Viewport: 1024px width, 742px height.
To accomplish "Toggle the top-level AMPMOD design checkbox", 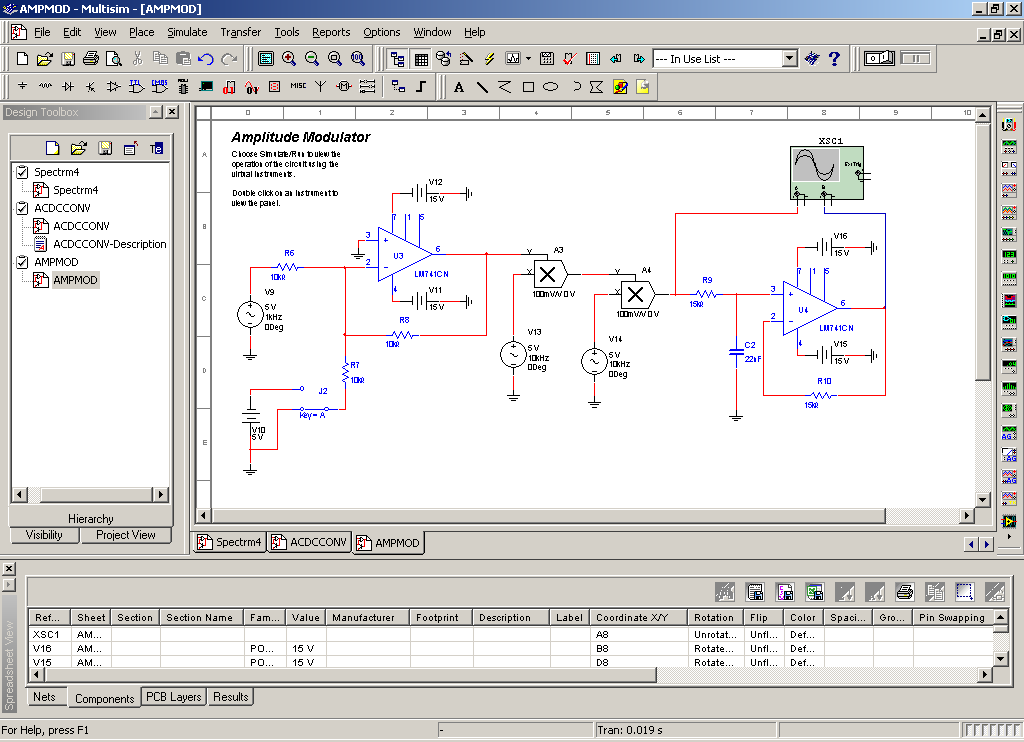I will [x=22, y=262].
